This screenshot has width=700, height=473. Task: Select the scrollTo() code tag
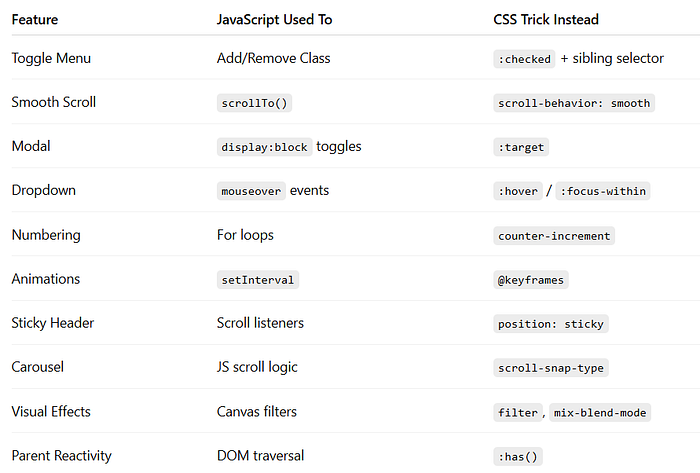click(254, 103)
